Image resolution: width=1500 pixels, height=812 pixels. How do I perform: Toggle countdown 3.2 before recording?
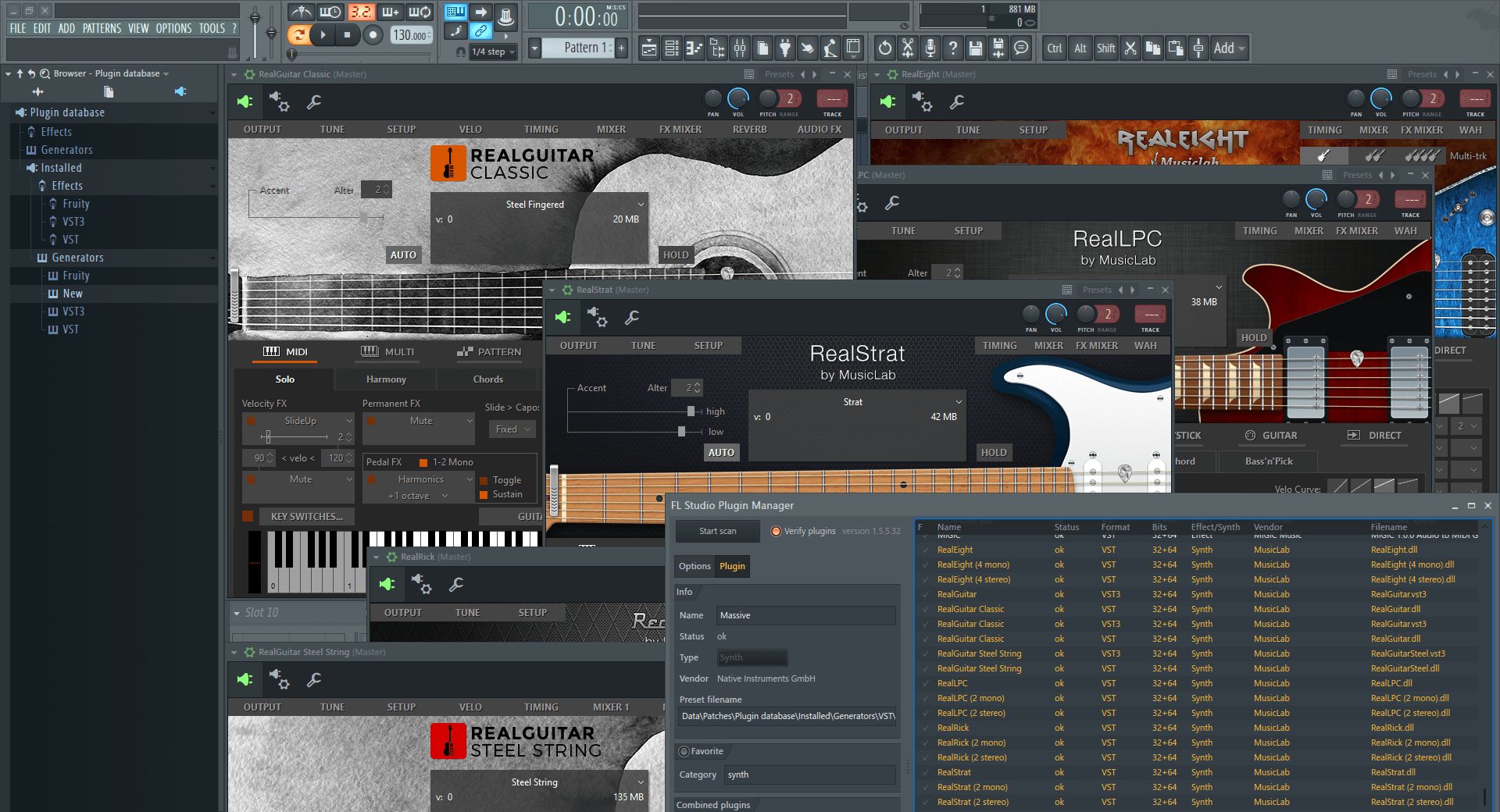tap(361, 12)
